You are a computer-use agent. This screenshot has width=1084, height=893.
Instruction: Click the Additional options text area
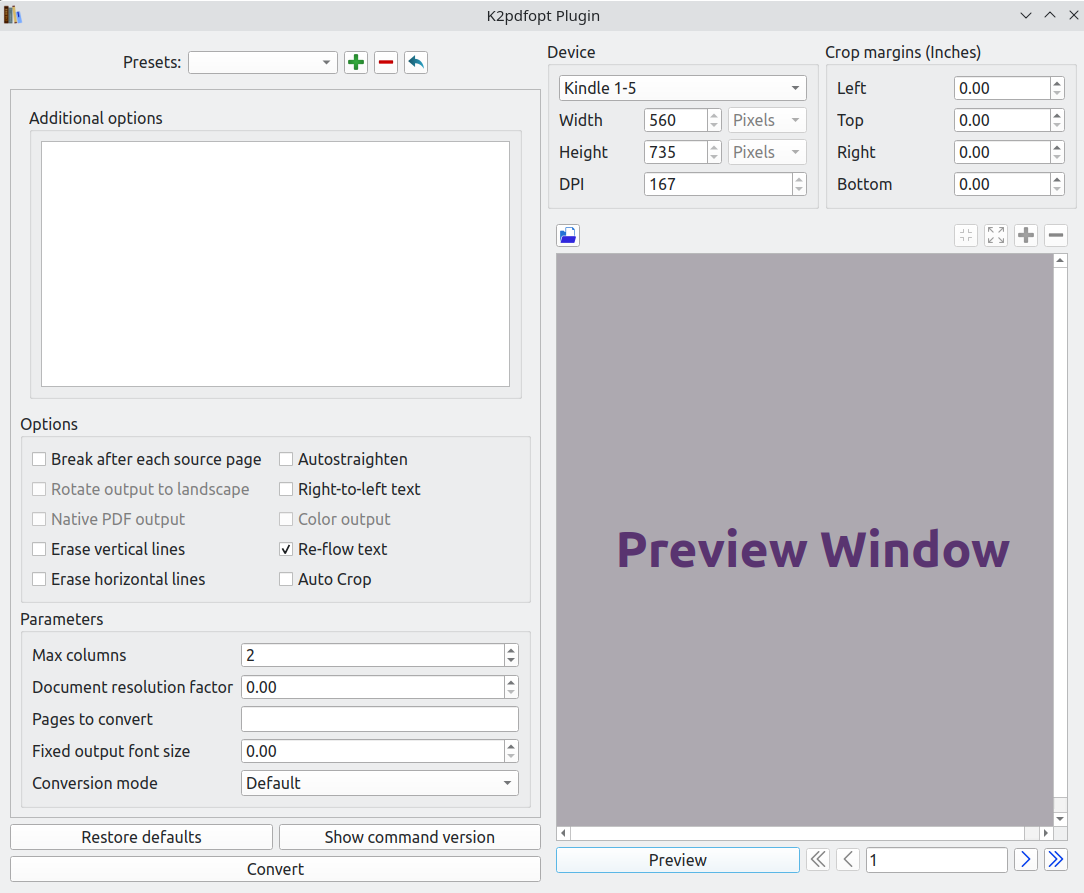click(275, 264)
